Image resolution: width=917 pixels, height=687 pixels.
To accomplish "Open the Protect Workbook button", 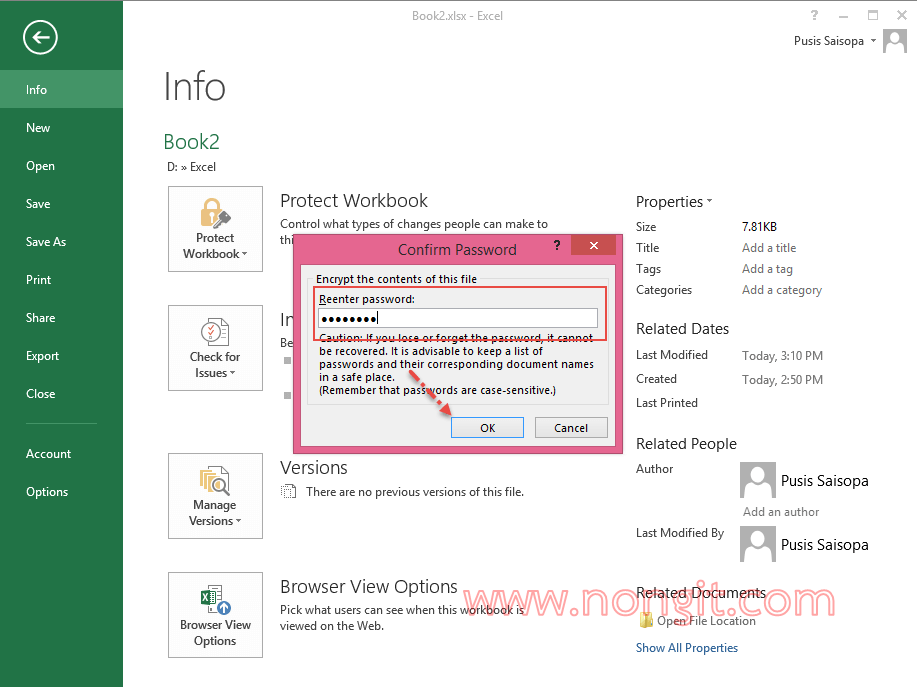I will [215, 229].
